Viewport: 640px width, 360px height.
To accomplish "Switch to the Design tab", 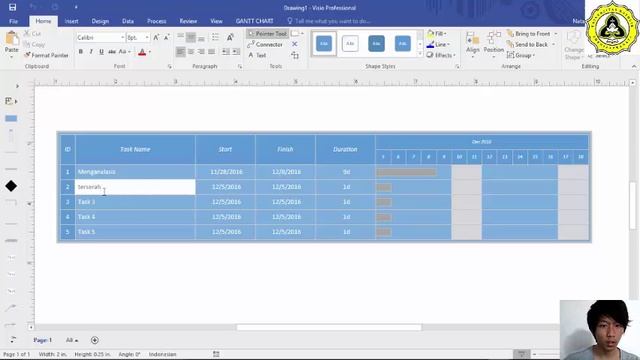I will 100,21.
